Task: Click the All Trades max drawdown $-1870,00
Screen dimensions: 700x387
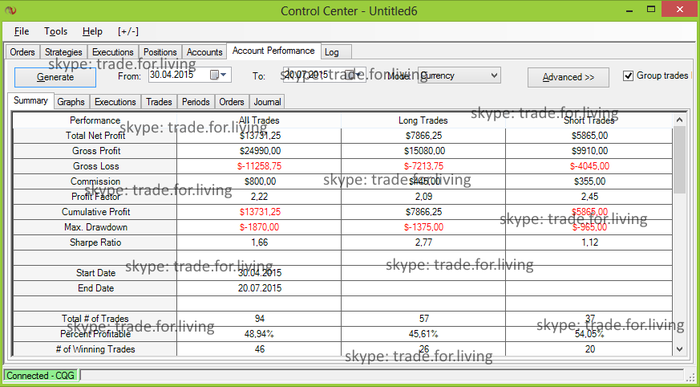Action: [x=259, y=227]
